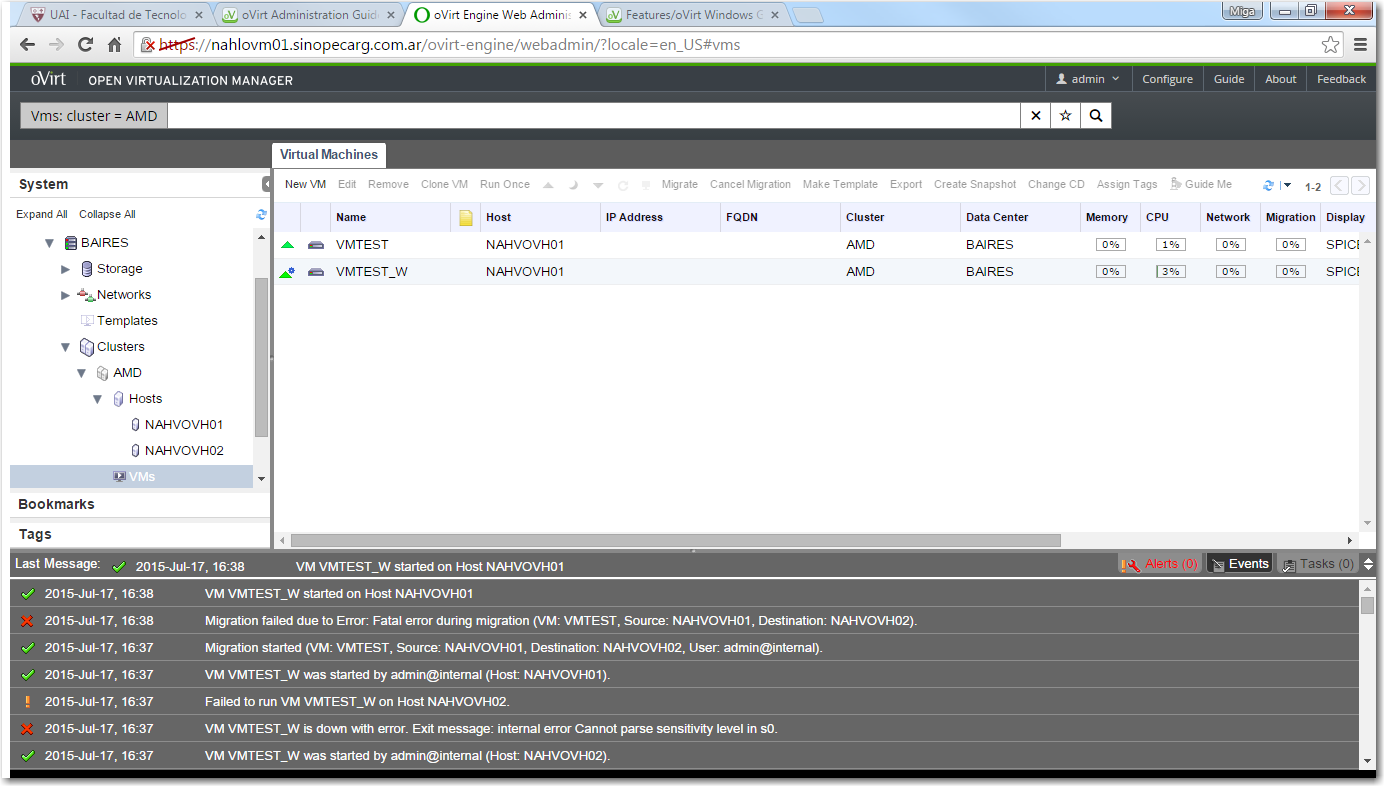Click the New VM button

point(305,184)
